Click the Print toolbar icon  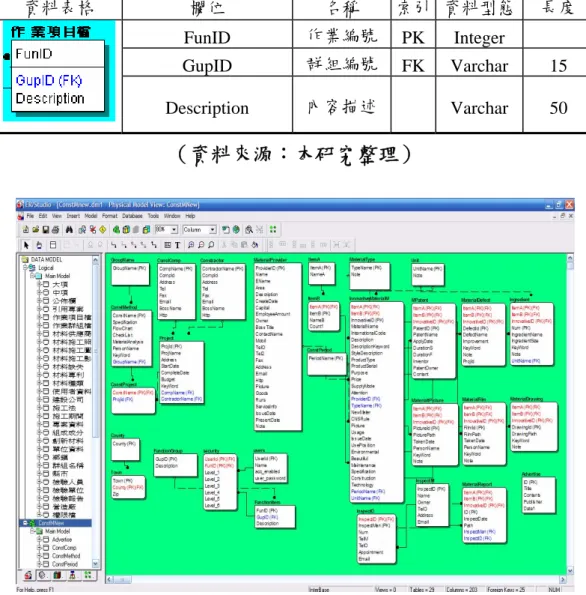[55, 229]
